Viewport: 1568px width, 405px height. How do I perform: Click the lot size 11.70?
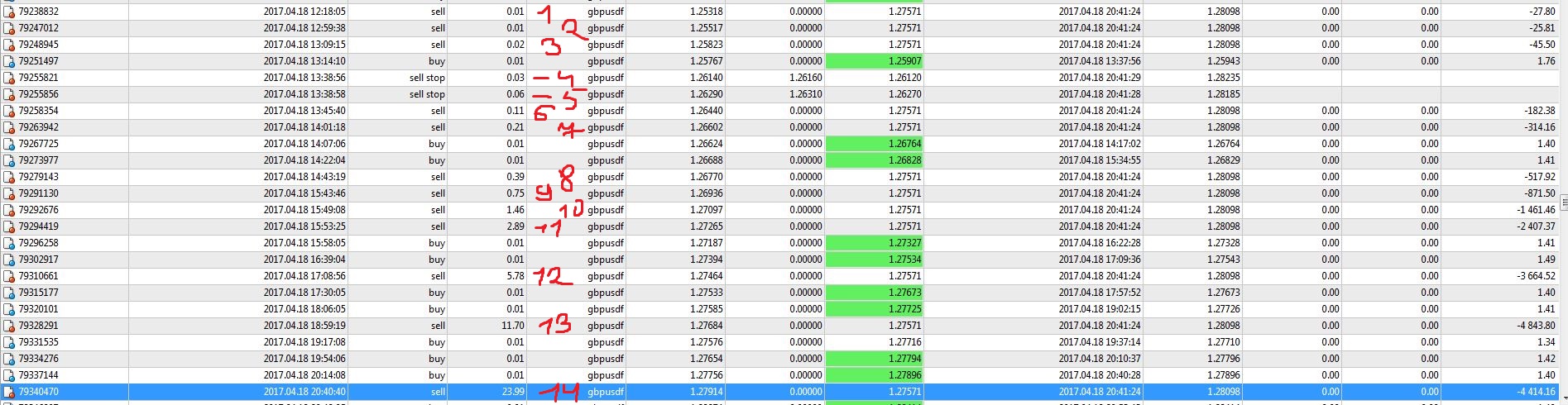tap(512, 326)
